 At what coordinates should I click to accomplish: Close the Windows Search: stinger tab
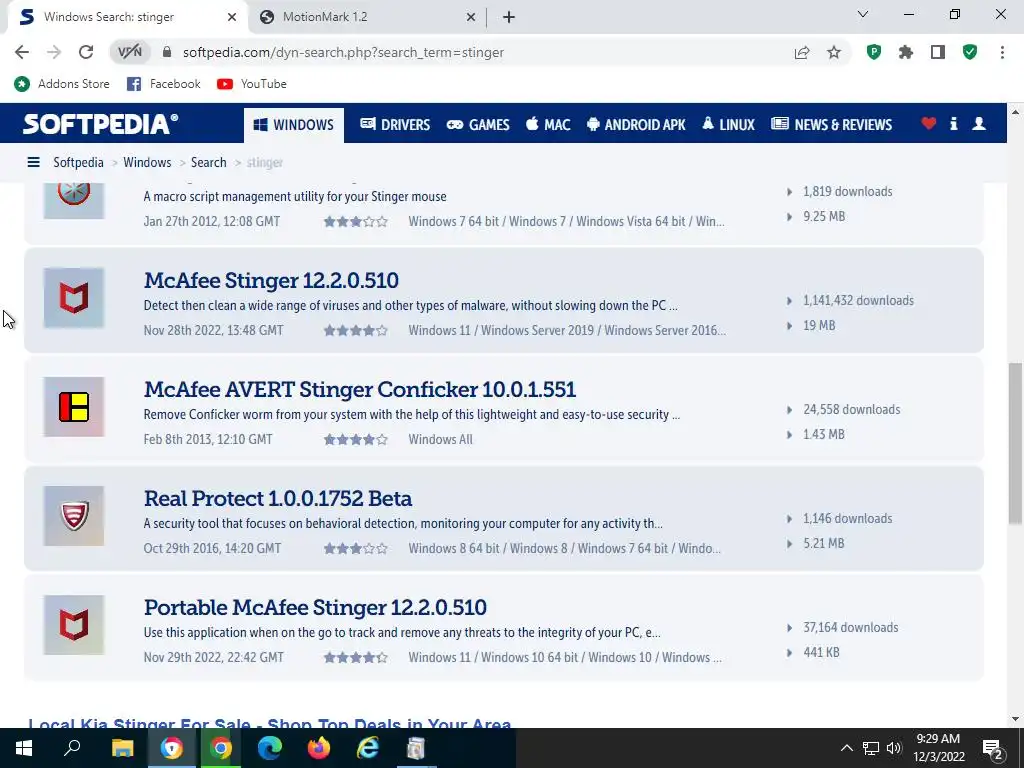(232, 17)
